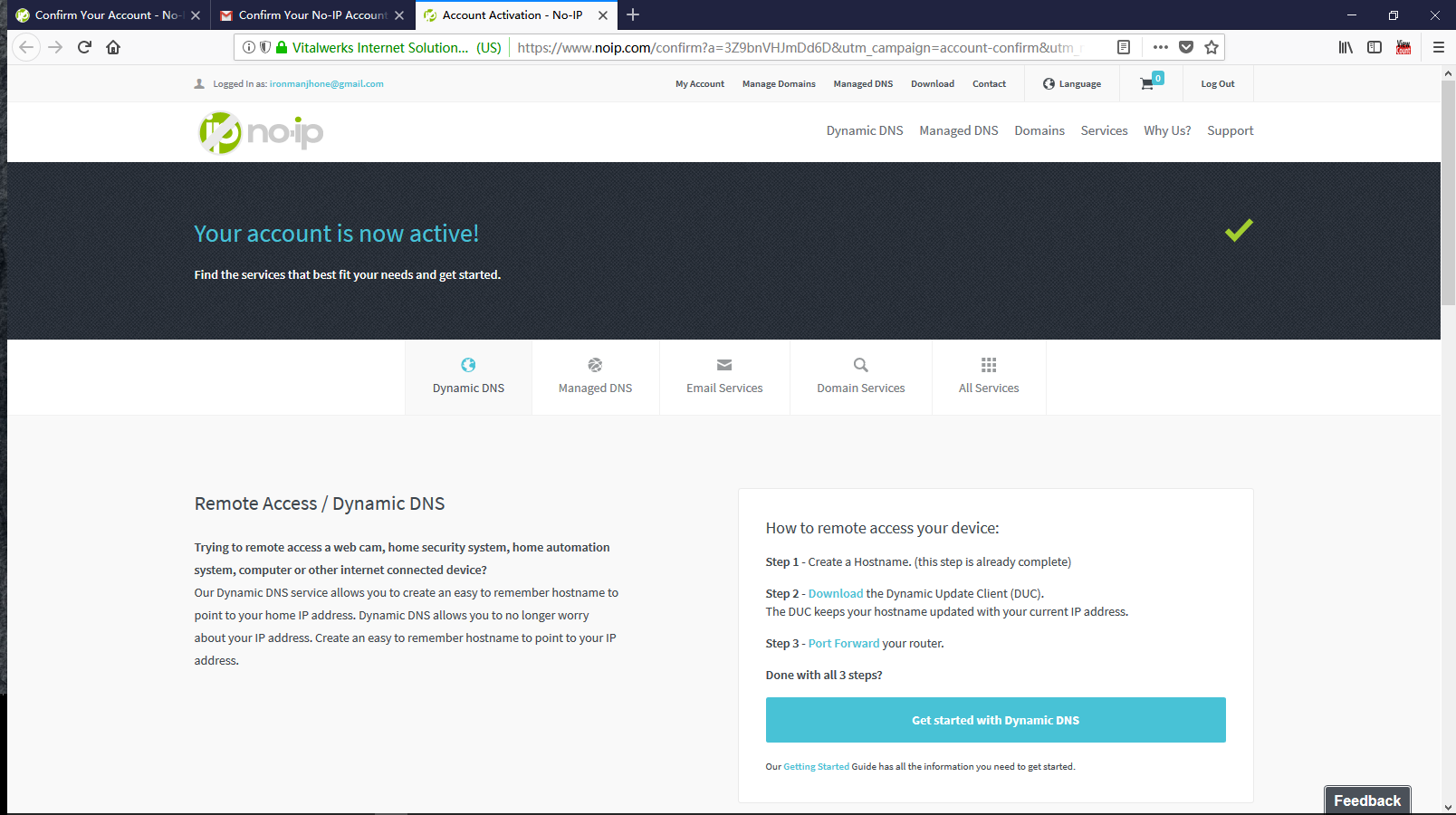1456x815 pixels.
Task: Click the Managed DNS service icon
Action: pyautogui.click(x=595, y=365)
